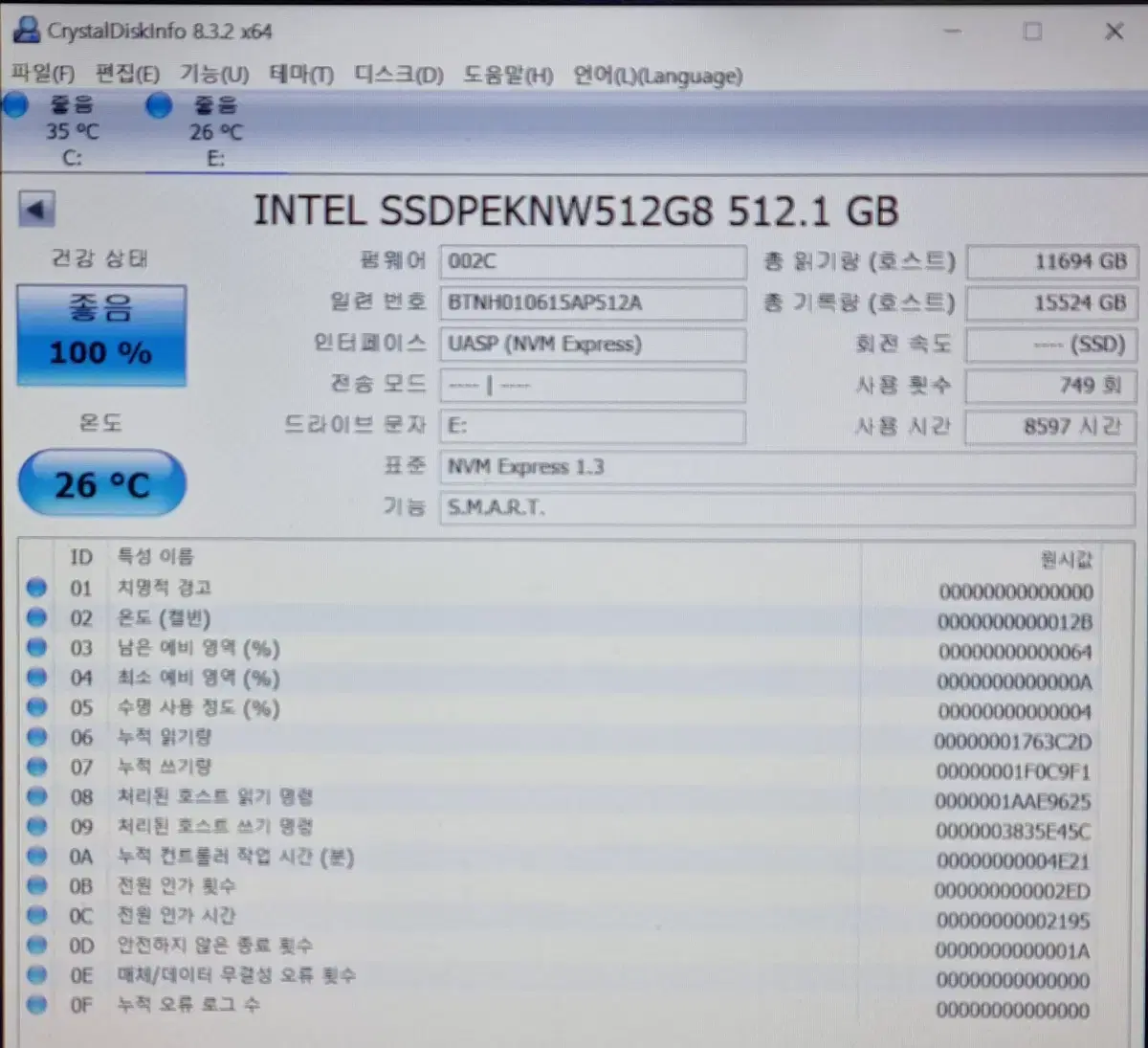This screenshot has width=1148, height=1048.
Task: Select the 남은 예비 영역 (%) attribute name
Action: [199, 648]
